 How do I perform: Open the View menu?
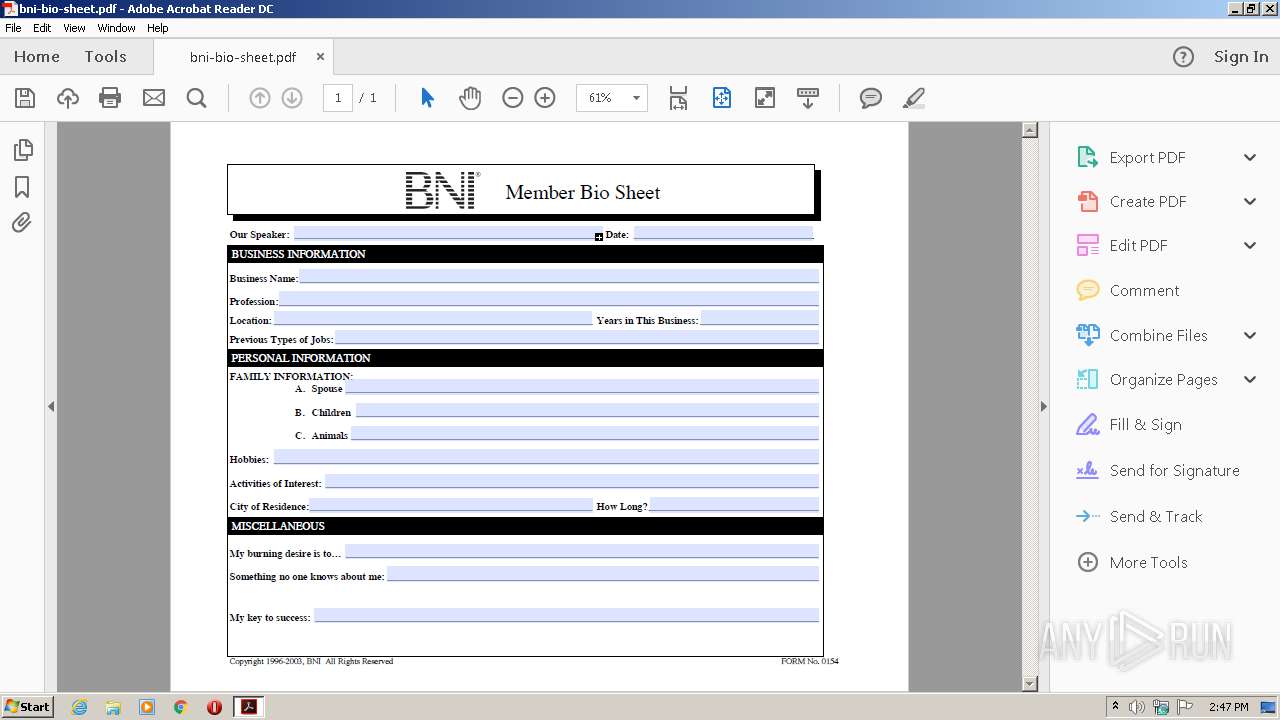coord(74,28)
